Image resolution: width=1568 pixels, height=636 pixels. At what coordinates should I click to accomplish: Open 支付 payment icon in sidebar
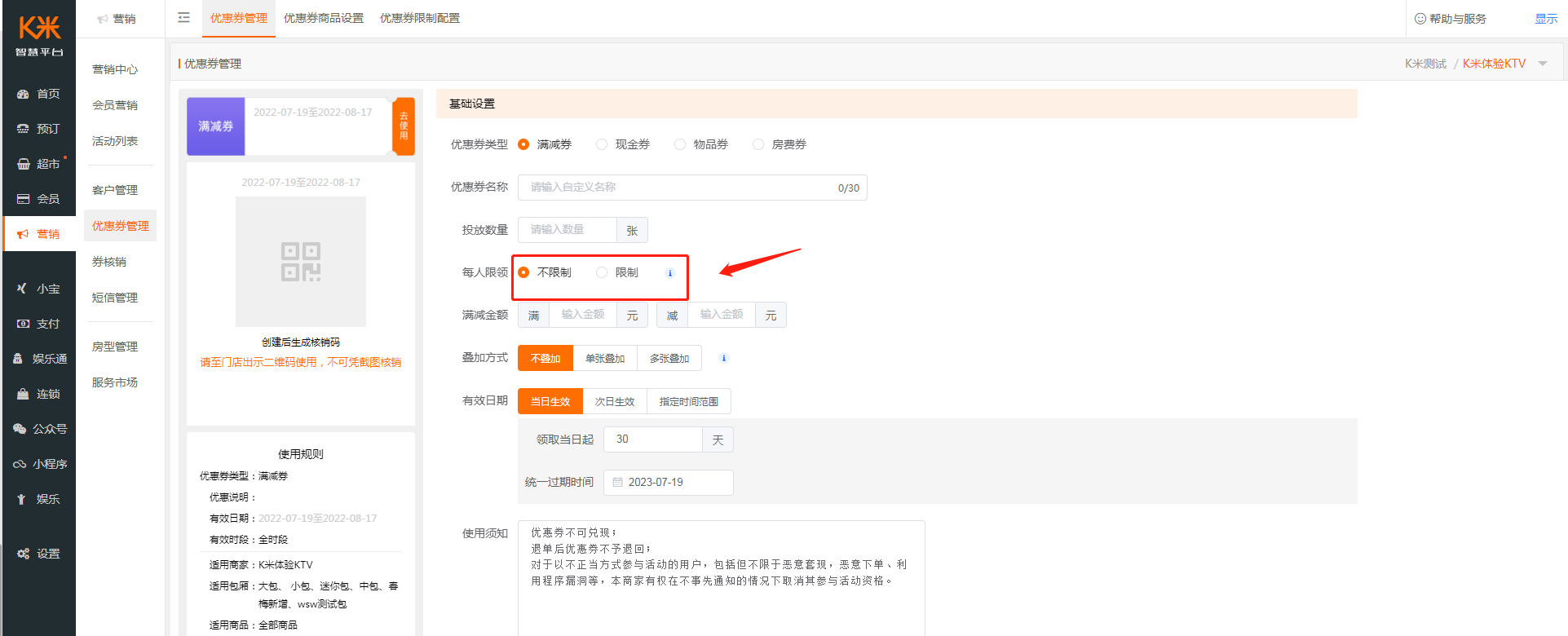coord(23,324)
